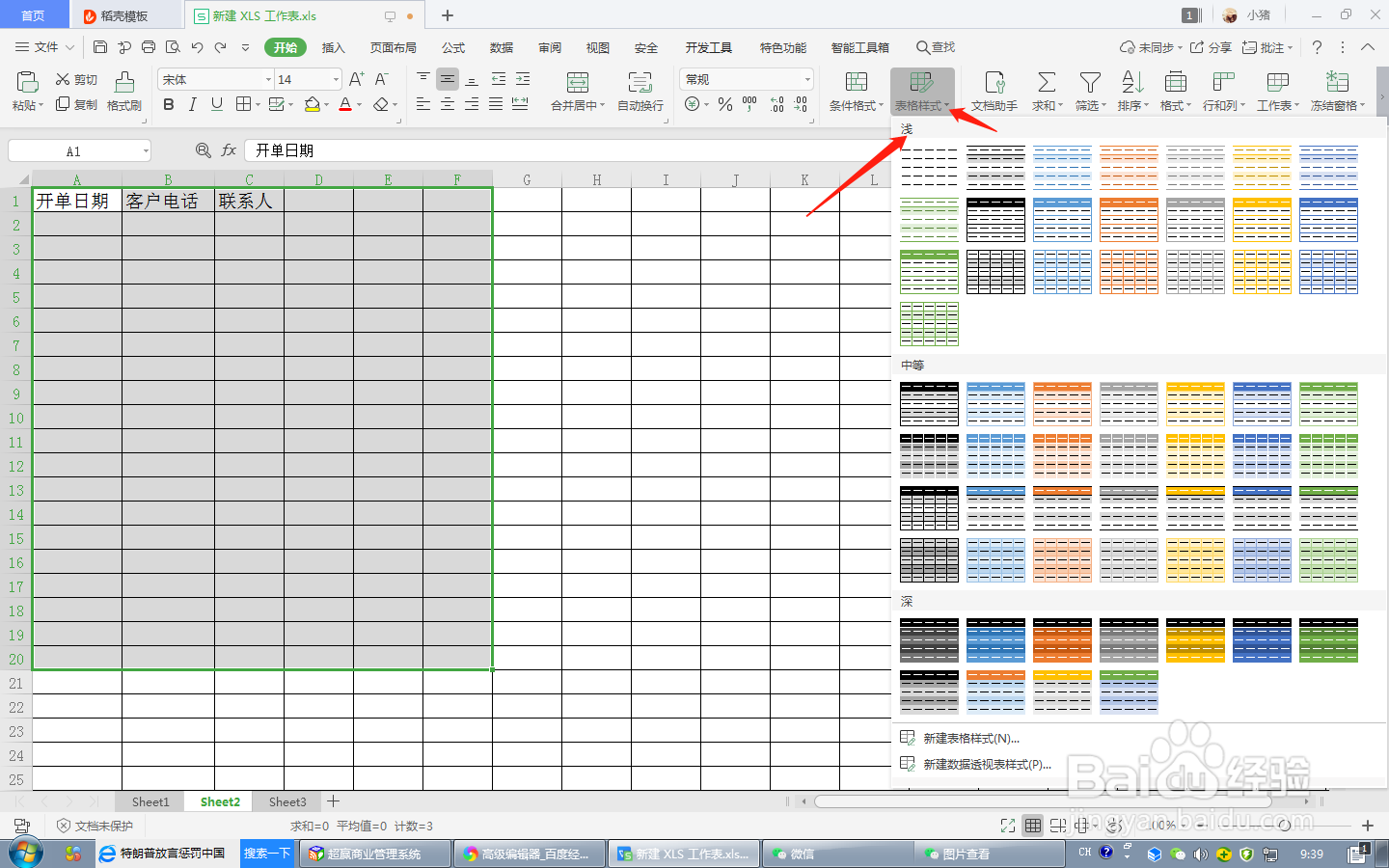Click the formula bar input showing 开单日期
The image size is (1389, 868).
(x=569, y=150)
